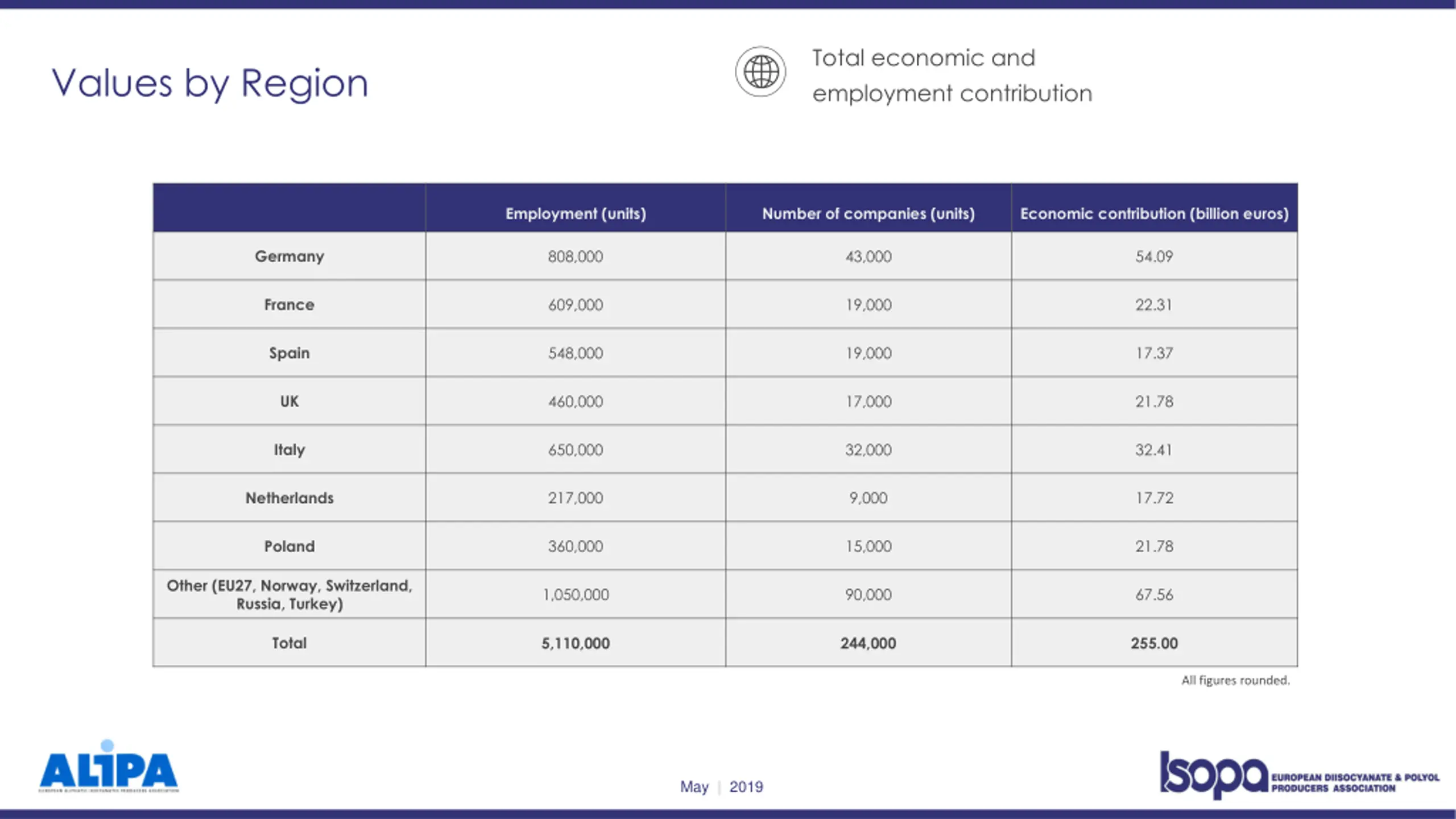Click Poland economic contribution 21.78
Viewport: 1456px width, 819px height.
(1155, 547)
